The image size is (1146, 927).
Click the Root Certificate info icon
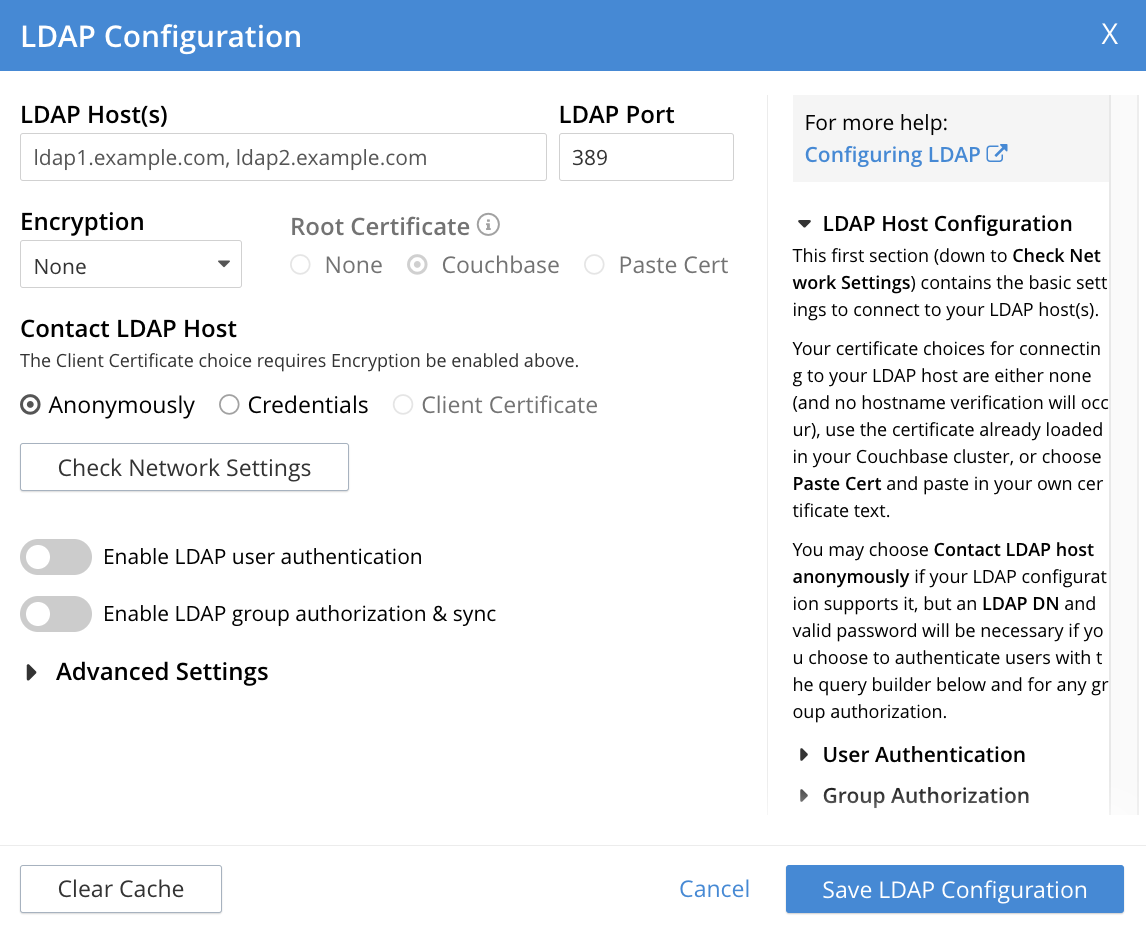tap(491, 226)
